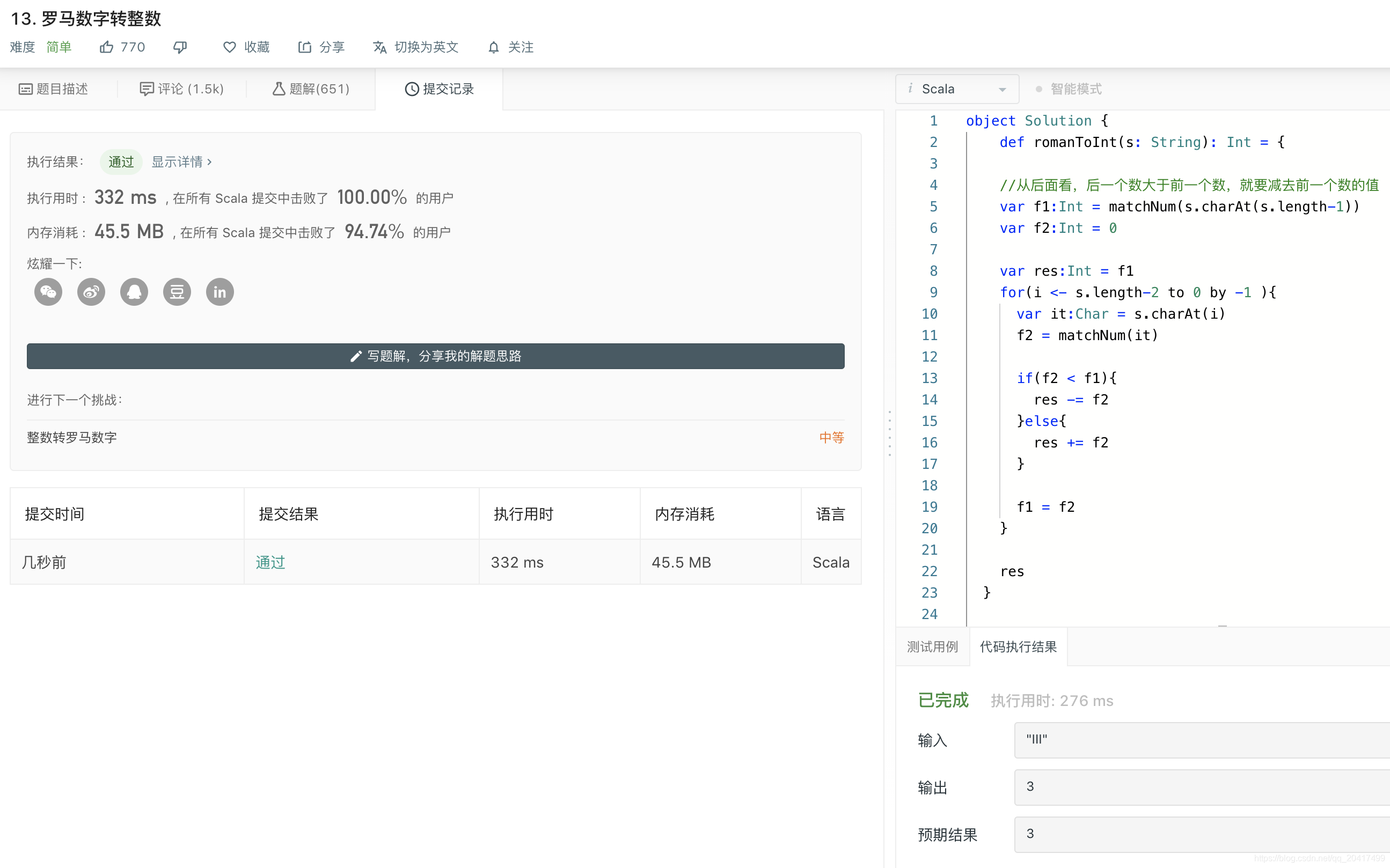1390x868 pixels.
Task: Click 提交记录 tab to view history
Action: tap(441, 89)
